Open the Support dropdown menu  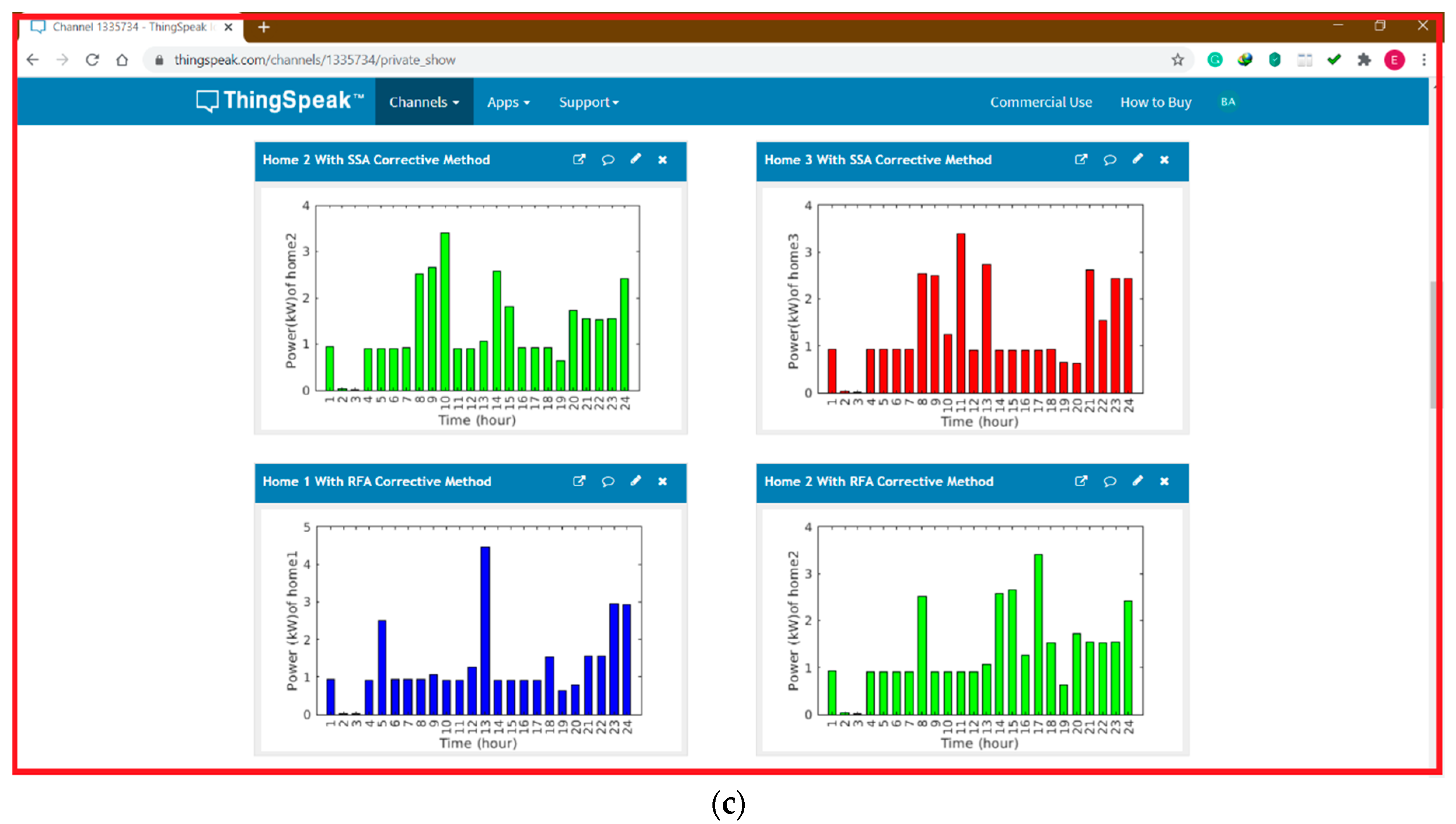[588, 102]
